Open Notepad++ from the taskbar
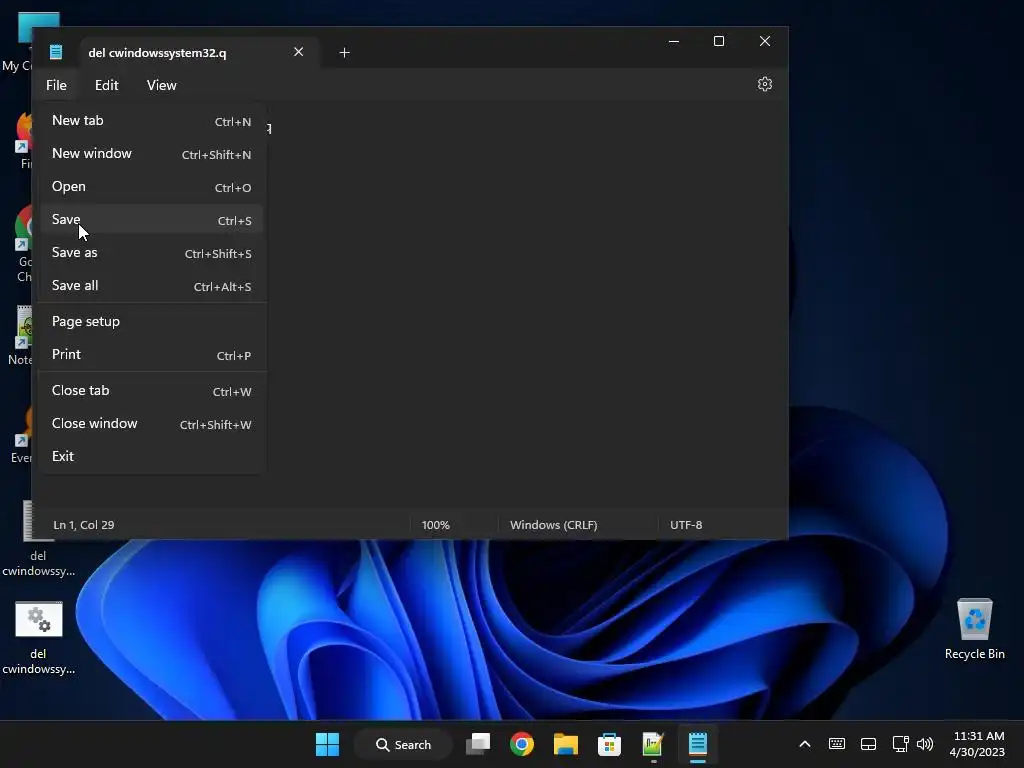Viewport: 1024px width, 768px height. [653, 744]
